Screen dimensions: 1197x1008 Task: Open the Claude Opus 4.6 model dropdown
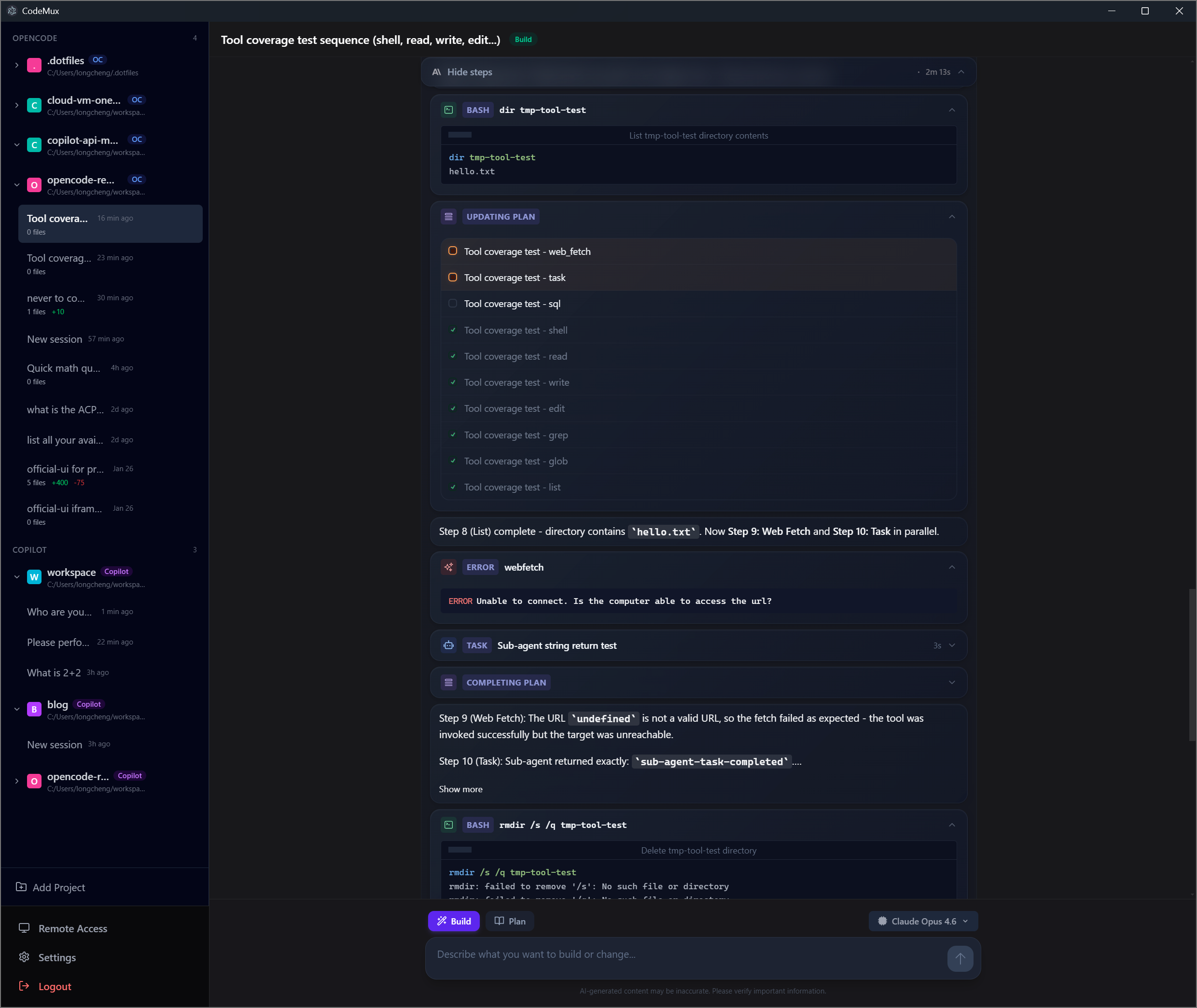coord(923,921)
